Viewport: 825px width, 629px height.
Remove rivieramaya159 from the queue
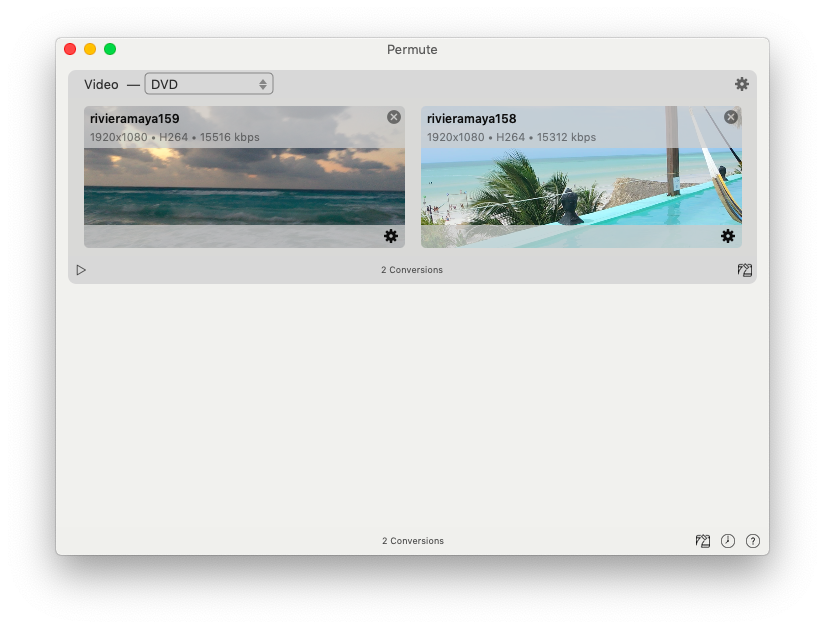(393, 116)
